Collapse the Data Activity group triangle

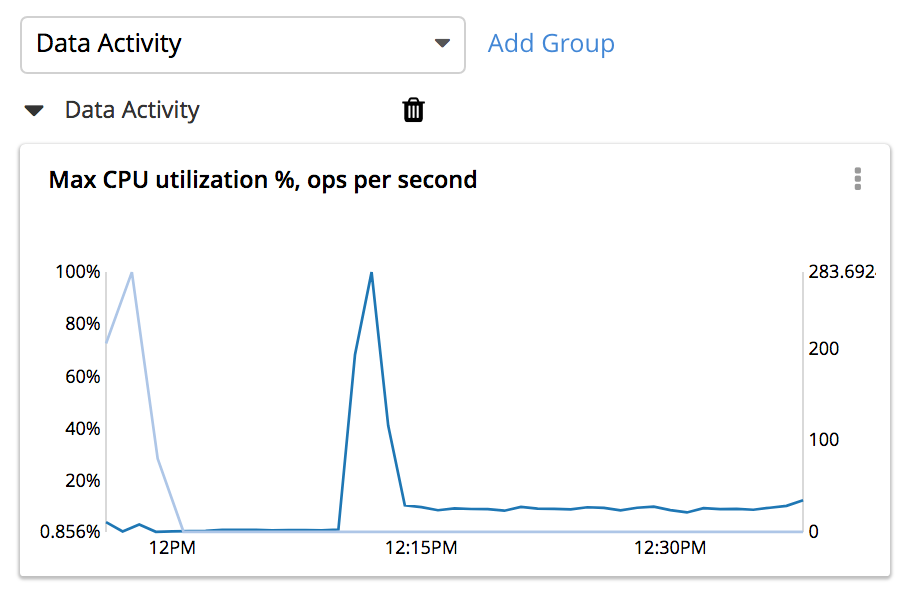[x=35, y=111]
